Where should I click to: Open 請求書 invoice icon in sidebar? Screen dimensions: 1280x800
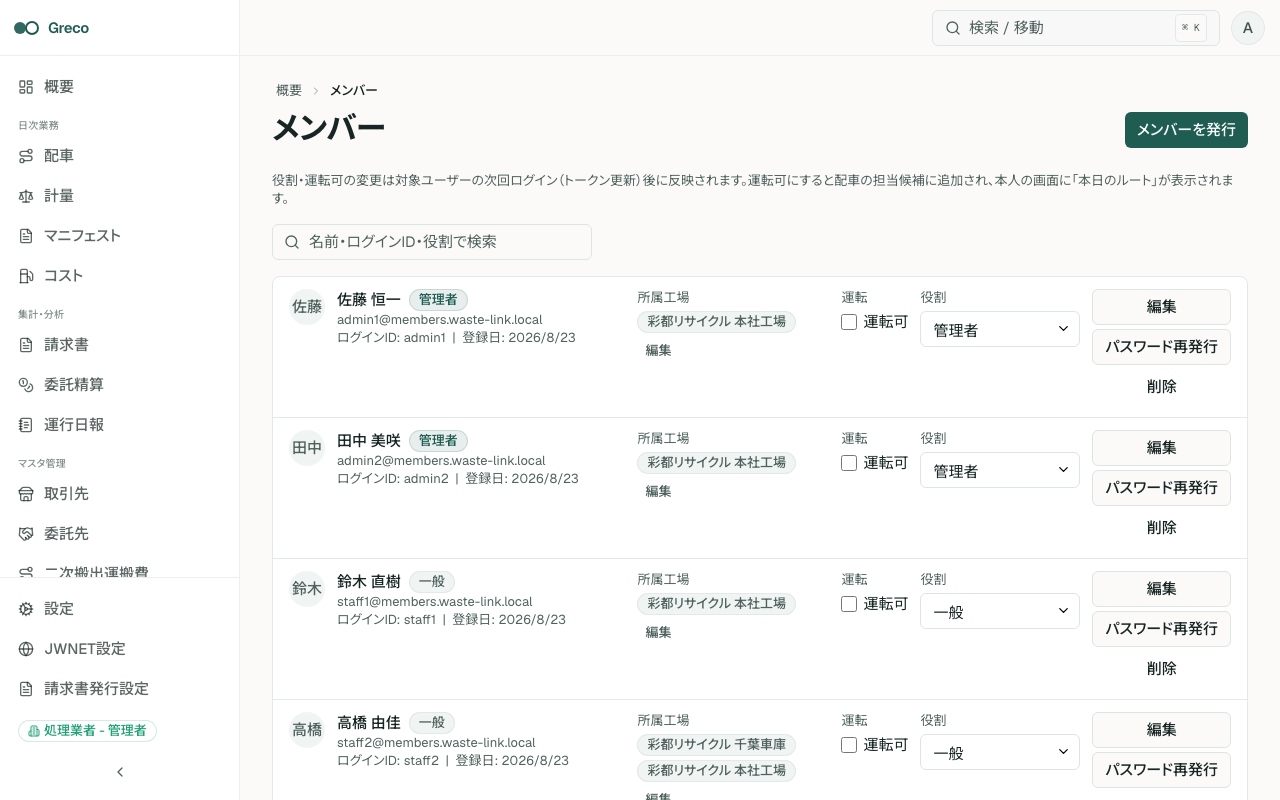tap(26, 345)
